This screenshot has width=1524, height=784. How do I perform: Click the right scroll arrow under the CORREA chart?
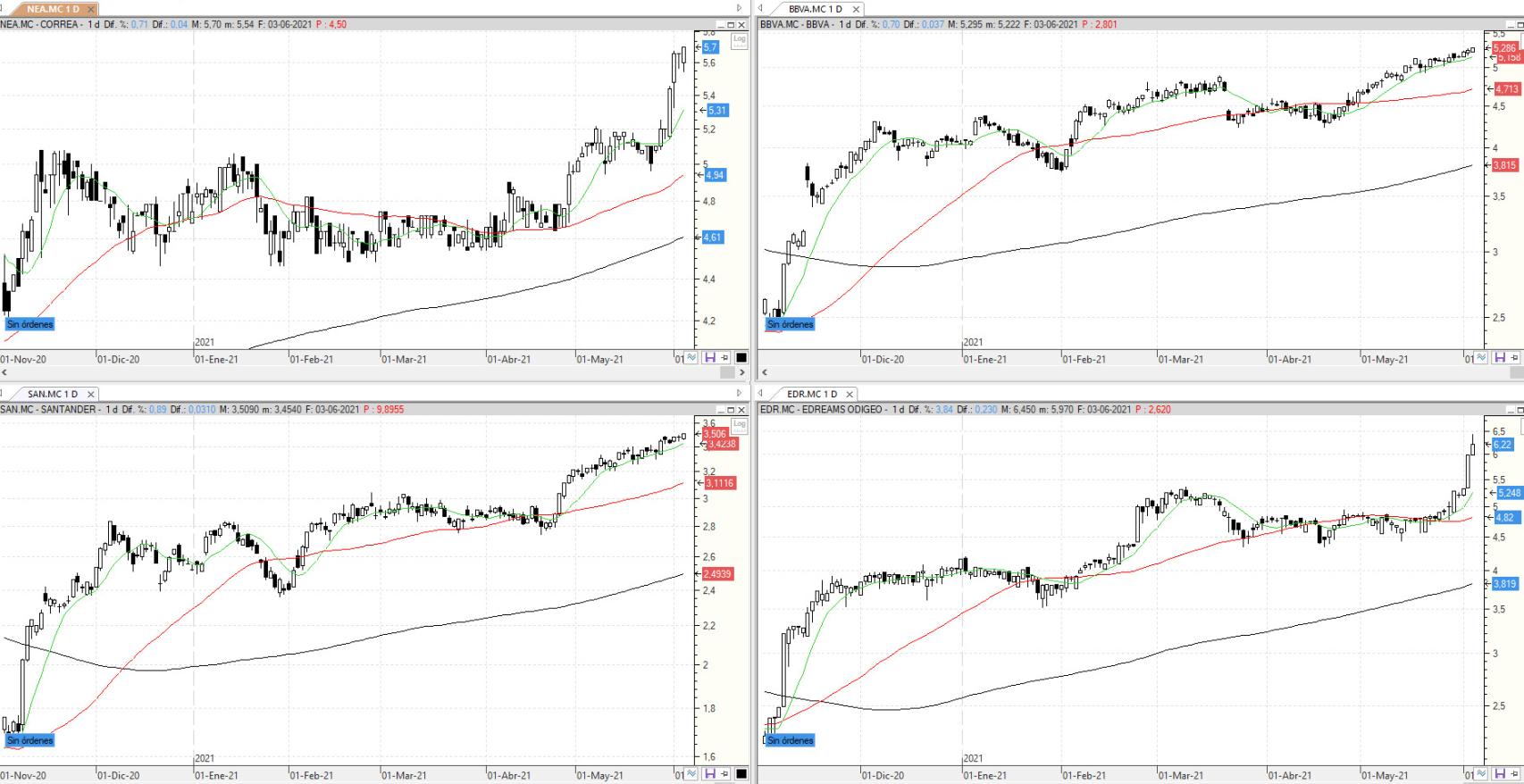click(741, 372)
